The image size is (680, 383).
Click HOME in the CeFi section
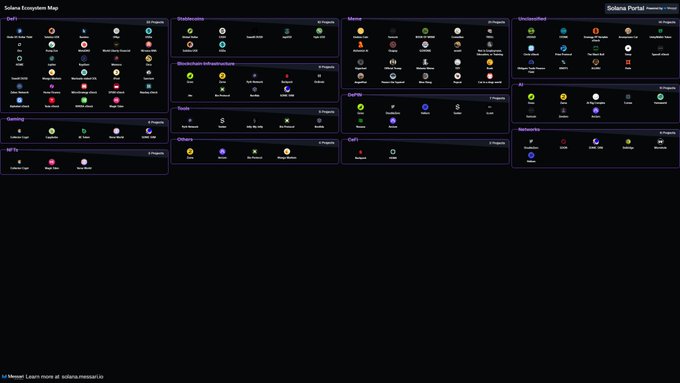(x=392, y=152)
